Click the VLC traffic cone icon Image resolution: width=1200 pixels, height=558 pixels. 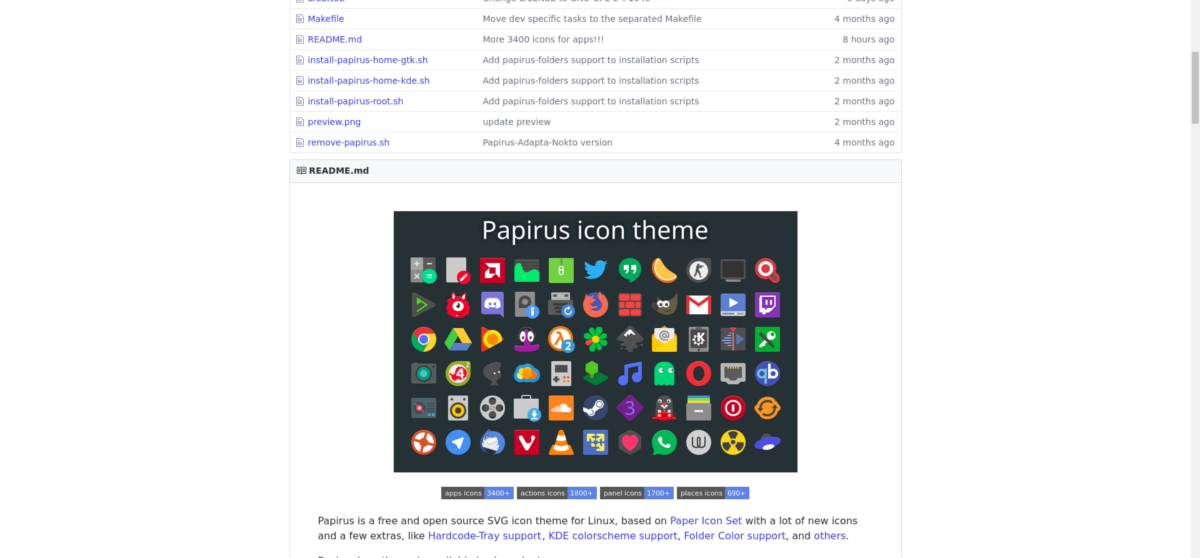tap(561, 442)
